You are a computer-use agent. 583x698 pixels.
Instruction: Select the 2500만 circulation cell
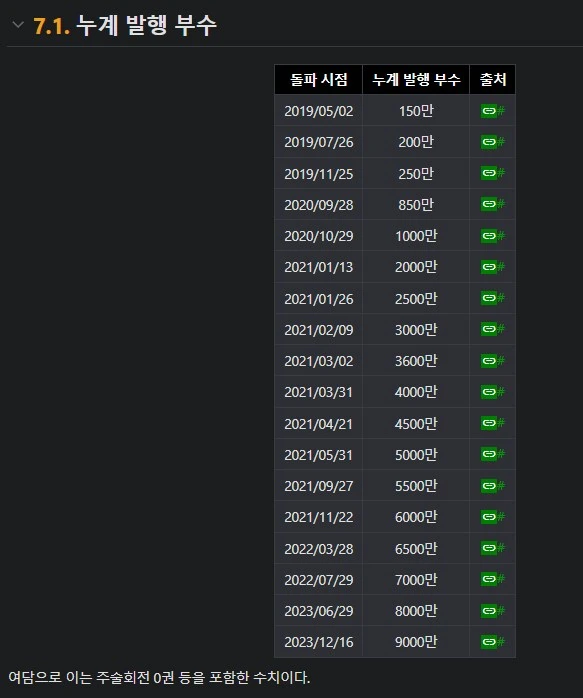pos(416,298)
